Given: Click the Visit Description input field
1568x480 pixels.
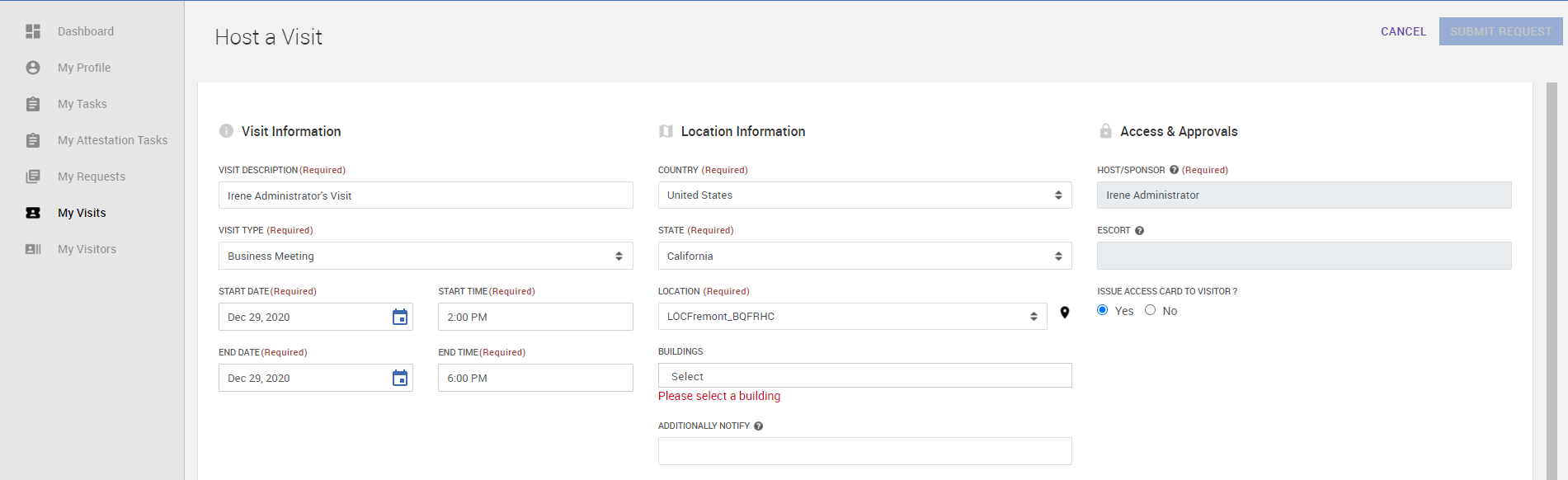Looking at the screenshot, I should pyautogui.click(x=426, y=195).
